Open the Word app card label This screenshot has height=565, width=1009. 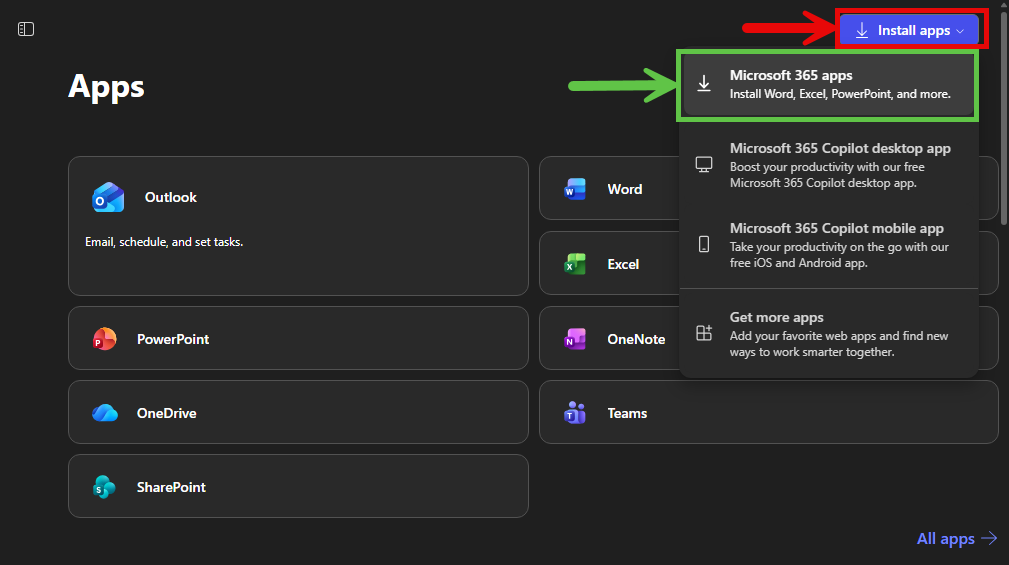click(x=624, y=189)
